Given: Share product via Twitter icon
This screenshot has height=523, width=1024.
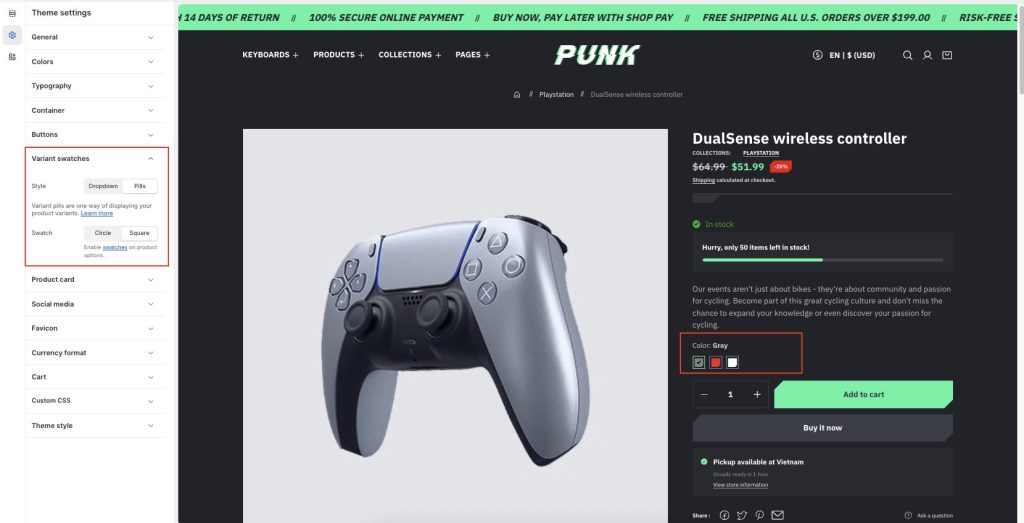Looking at the screenshot, I should (x=742, y=515).
